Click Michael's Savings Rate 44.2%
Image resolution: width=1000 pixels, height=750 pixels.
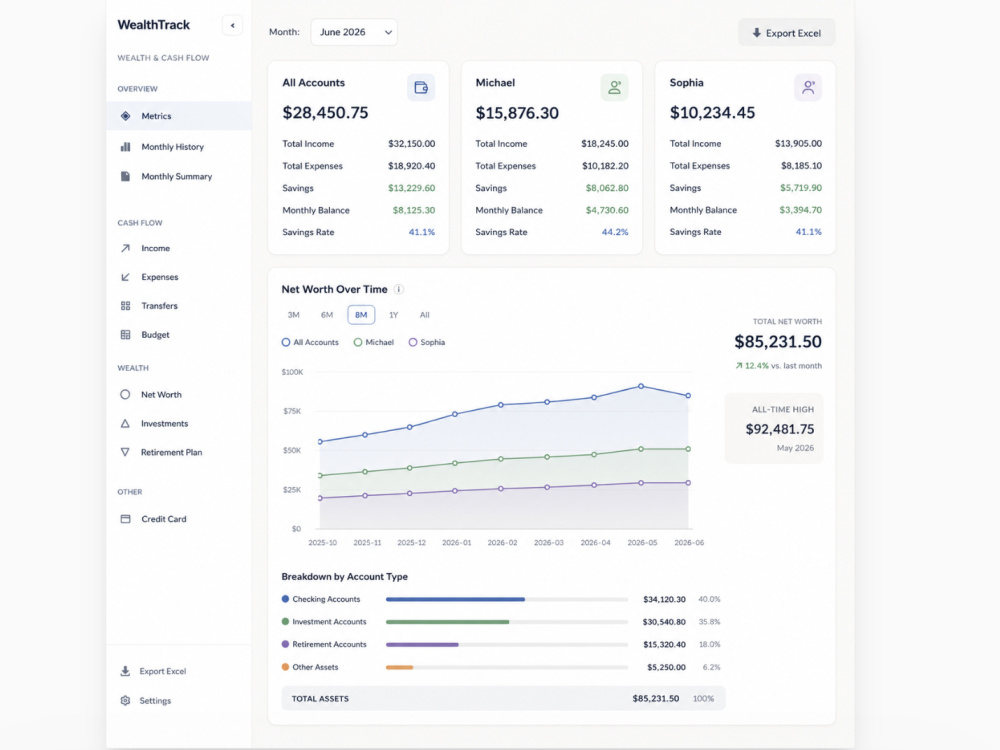pos(615,232)
